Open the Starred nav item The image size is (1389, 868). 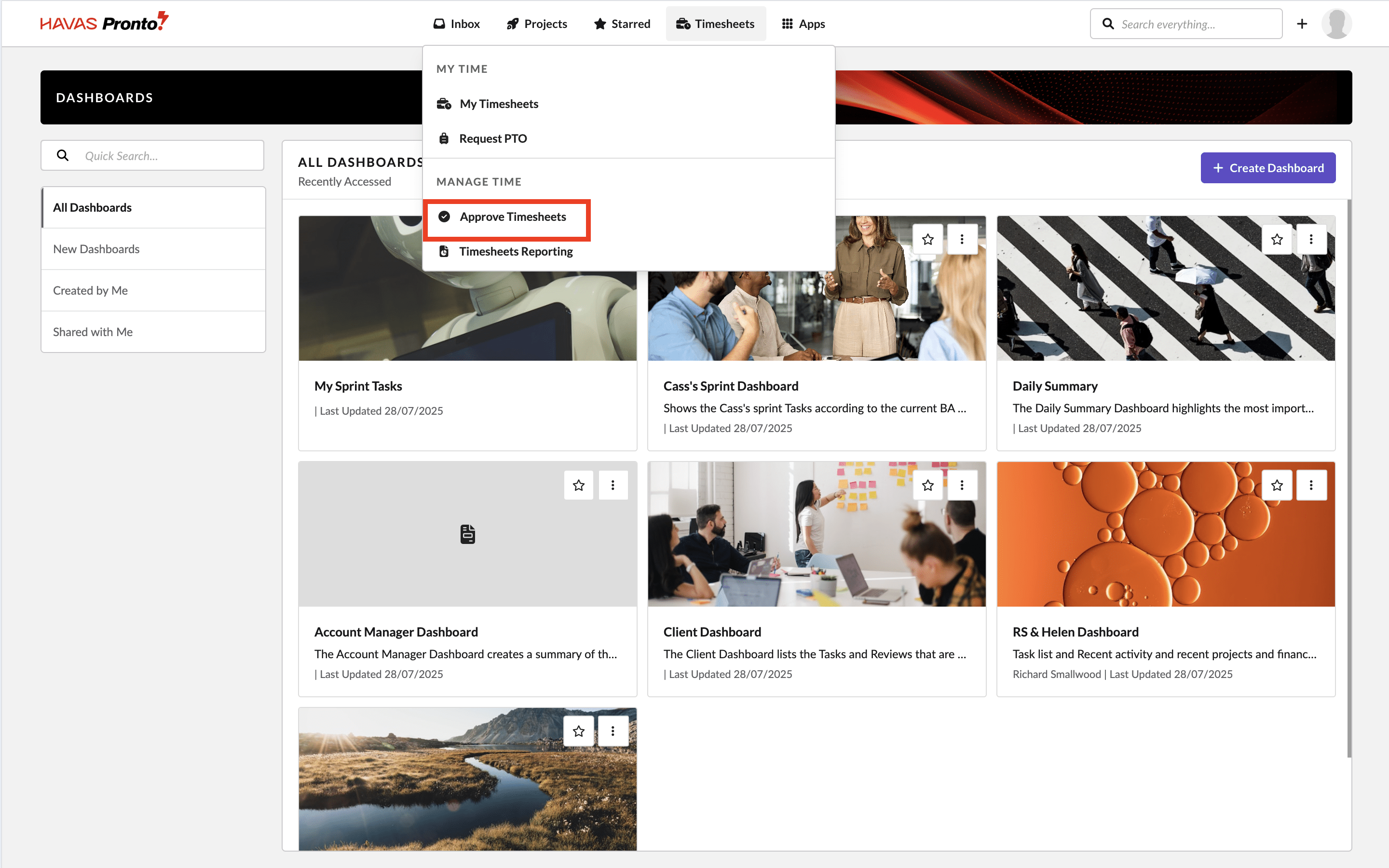coord(622,24)
